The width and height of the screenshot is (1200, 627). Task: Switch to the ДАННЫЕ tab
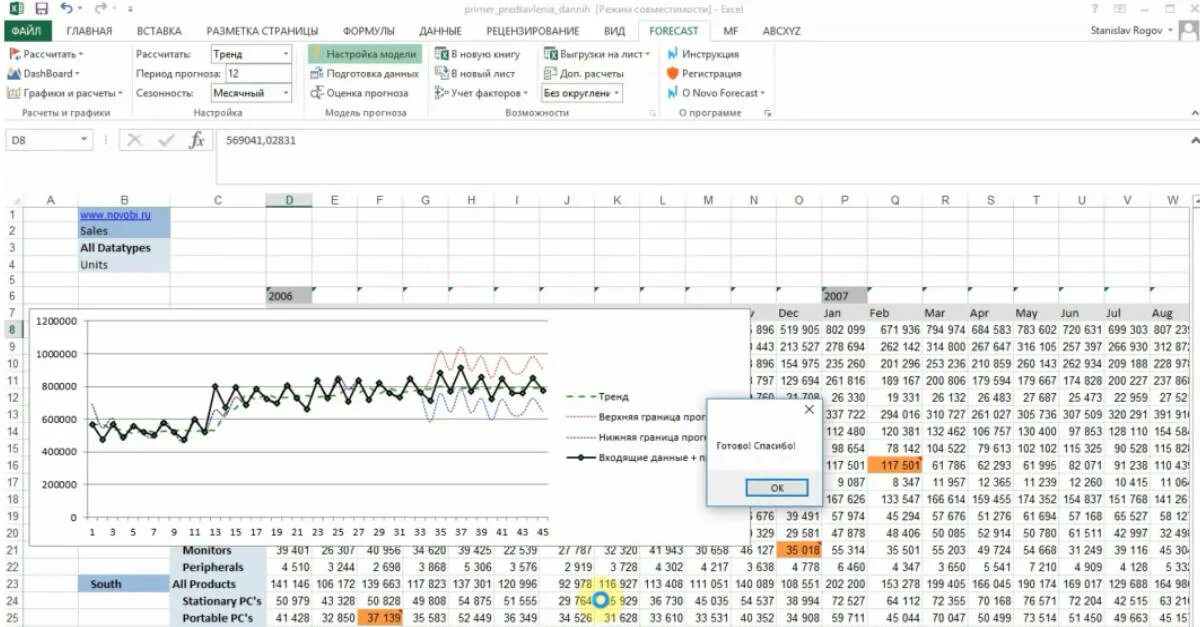tap(441, 31)
